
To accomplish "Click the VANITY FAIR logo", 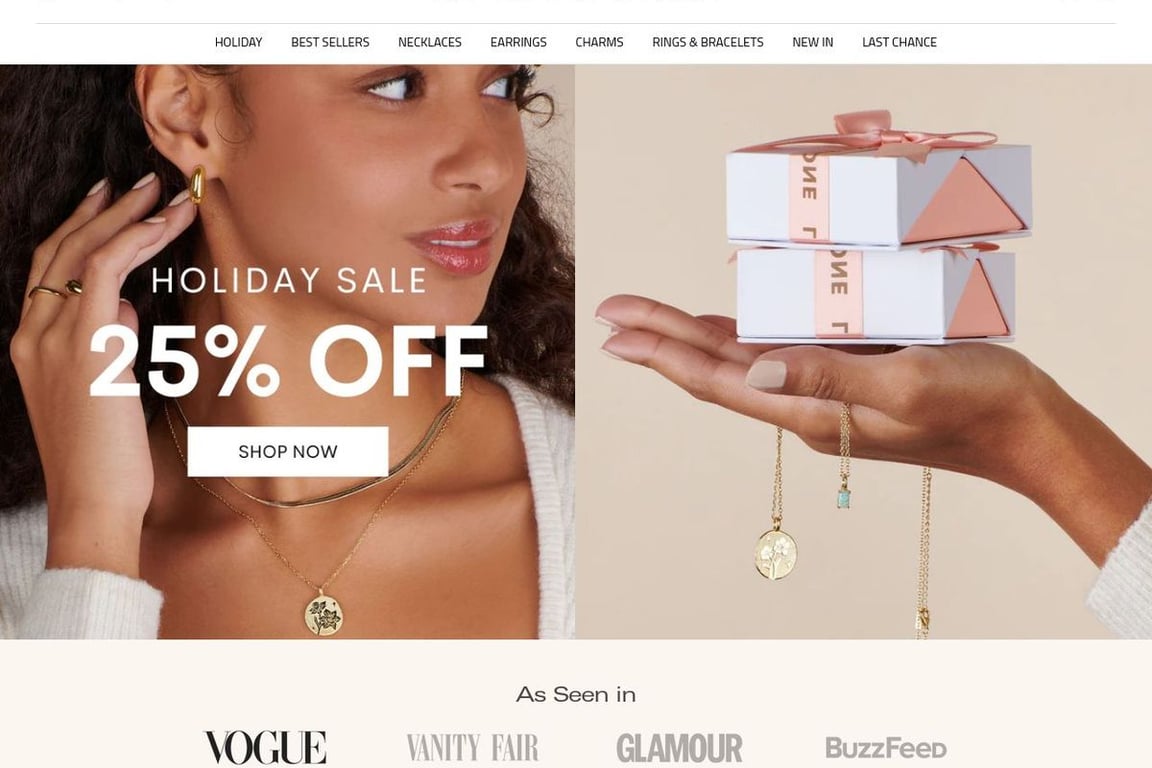I will point(472,747).
